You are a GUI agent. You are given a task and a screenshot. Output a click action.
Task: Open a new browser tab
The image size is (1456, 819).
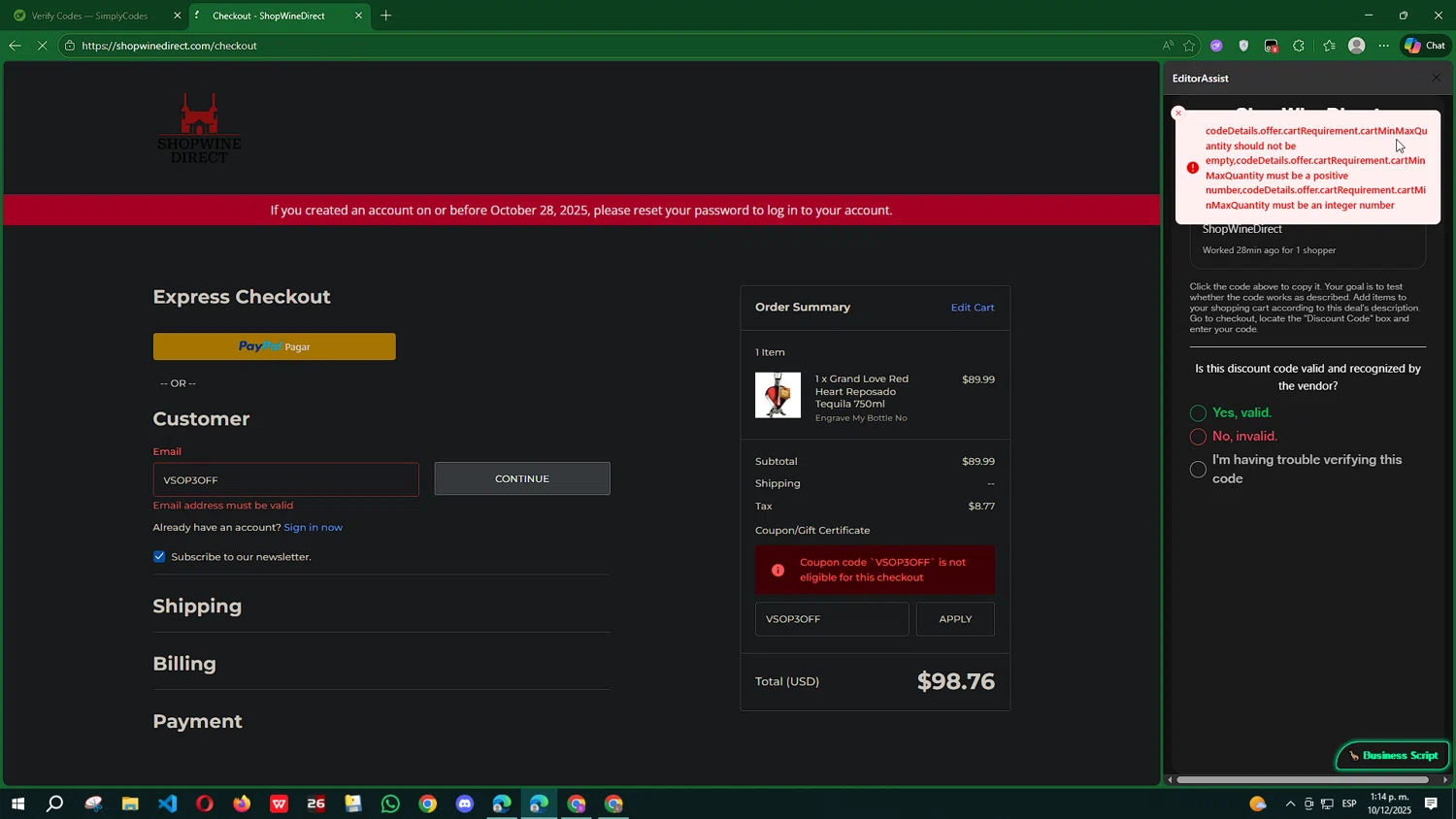pyautogui.click(x=386, y=16)
